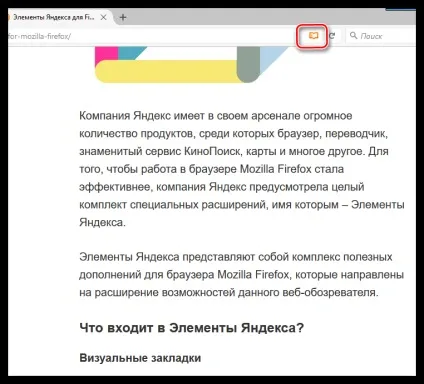Open a new tab with plus button
Image resolution: width=424 pixels, height=384 pixels.
pos(123,17)
